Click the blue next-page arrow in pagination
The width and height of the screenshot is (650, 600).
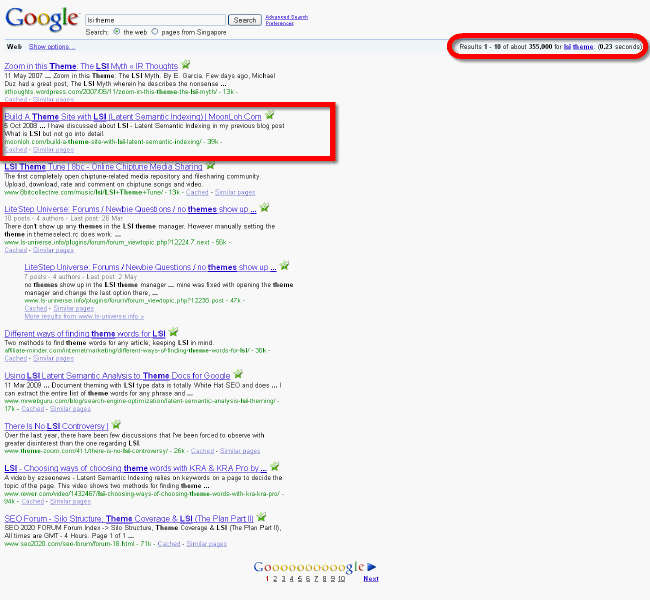(x=371, y=567)
